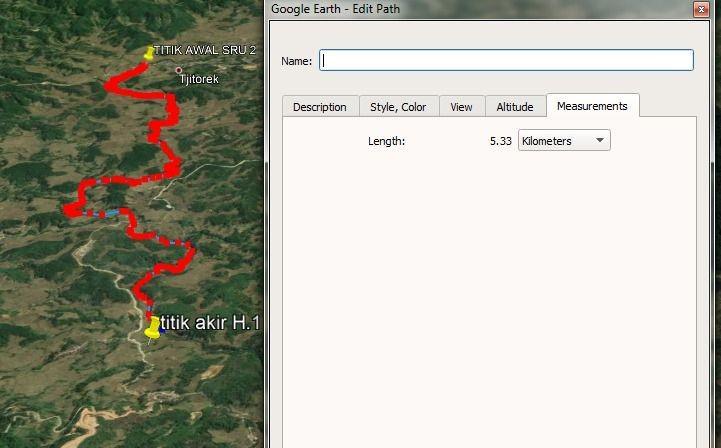Click the Tjitorek map label

tap(199, 79)
